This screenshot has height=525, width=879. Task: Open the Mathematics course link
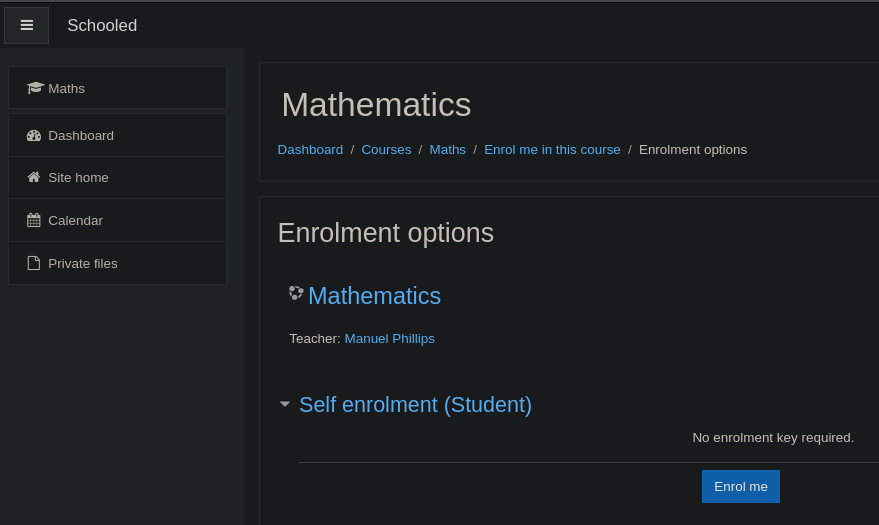374,296
